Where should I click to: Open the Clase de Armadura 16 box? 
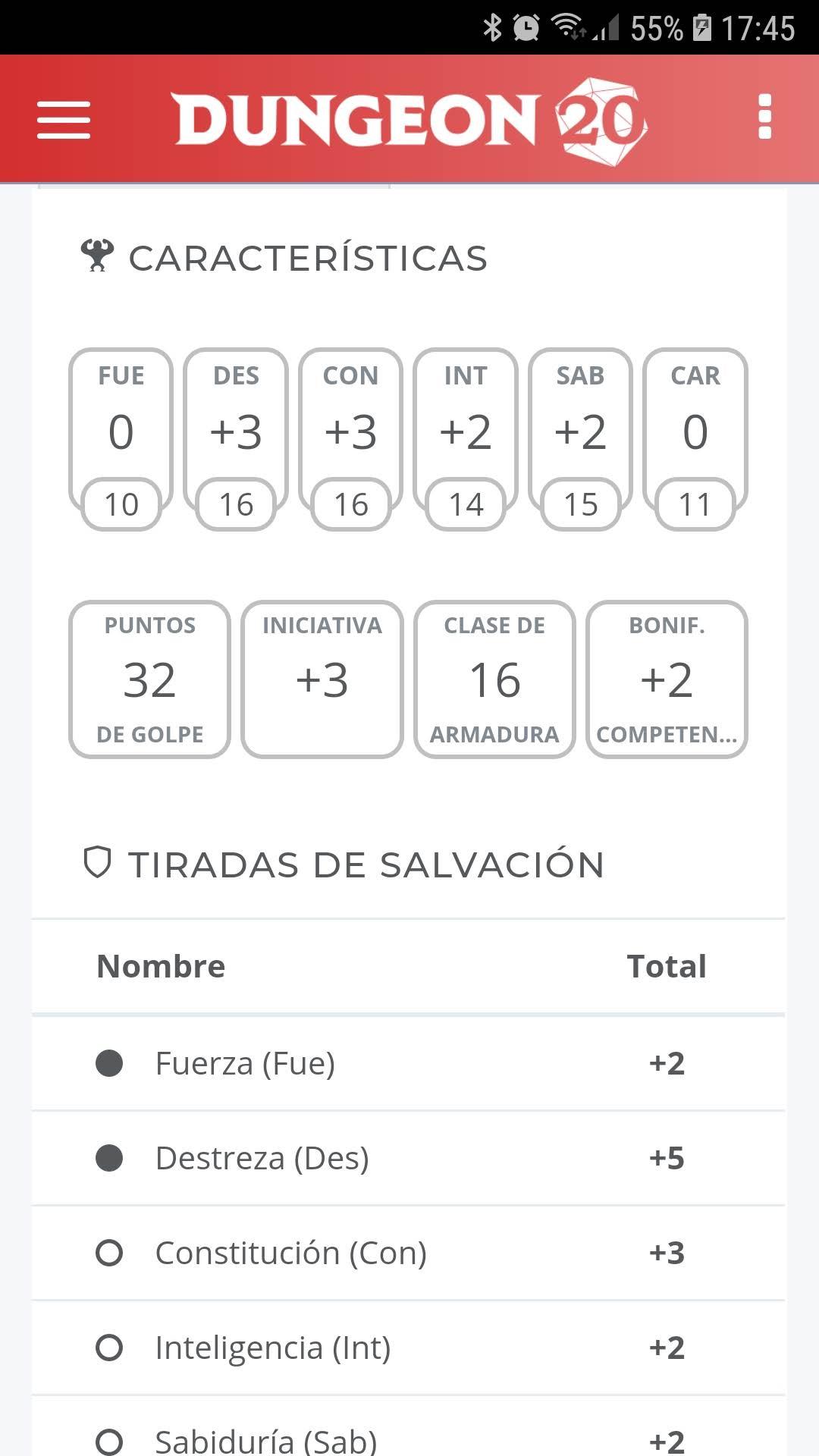coord(494,679)
